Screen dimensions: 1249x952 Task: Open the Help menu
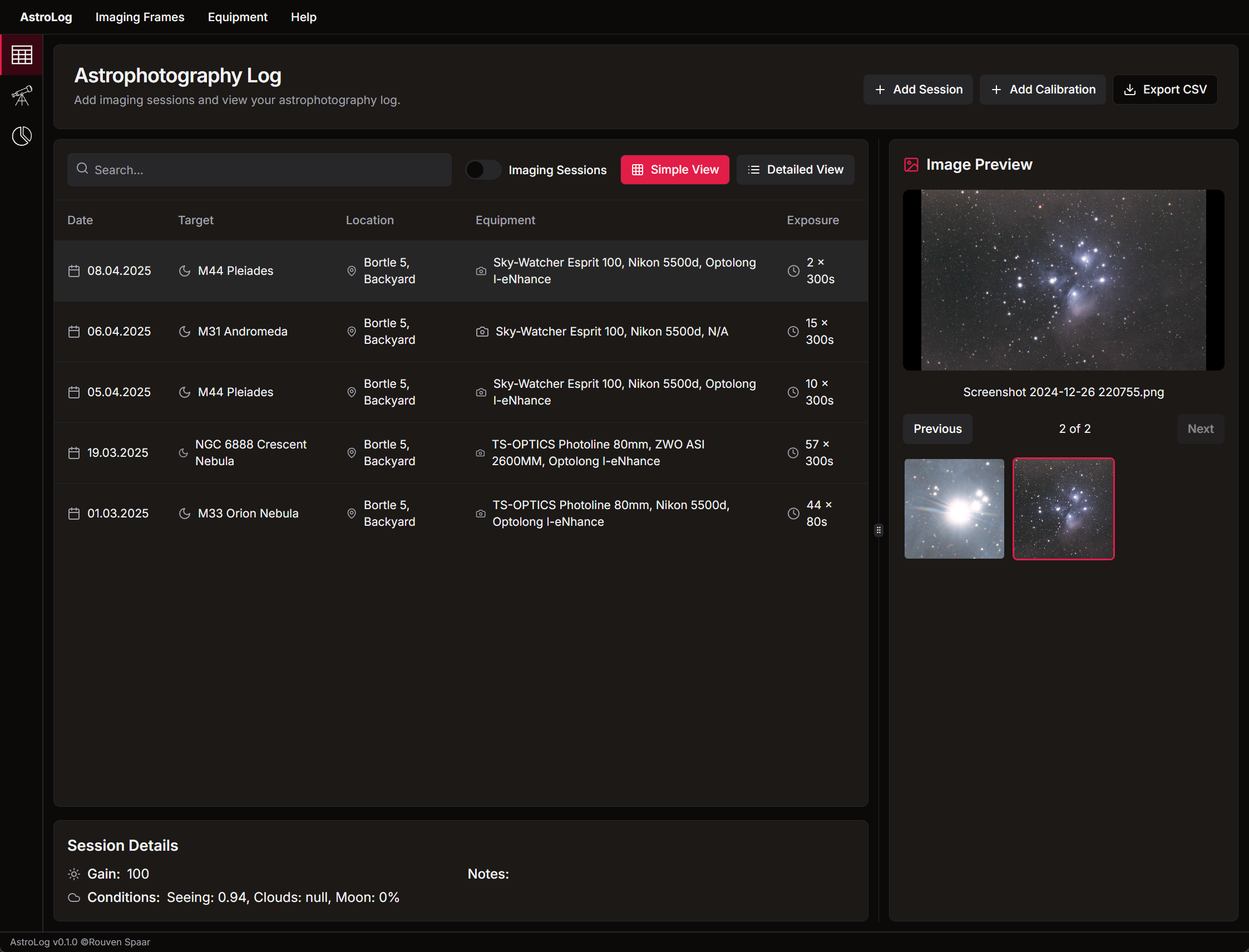coord(303,17)
